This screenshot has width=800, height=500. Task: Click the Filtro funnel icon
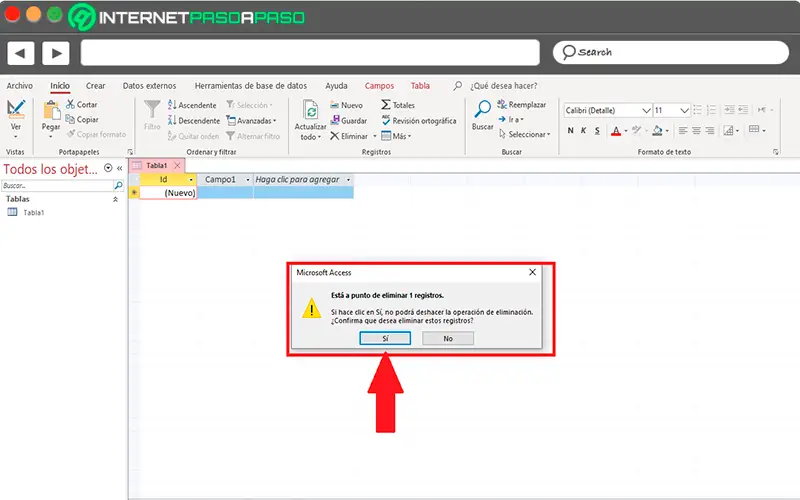(152, 110)
